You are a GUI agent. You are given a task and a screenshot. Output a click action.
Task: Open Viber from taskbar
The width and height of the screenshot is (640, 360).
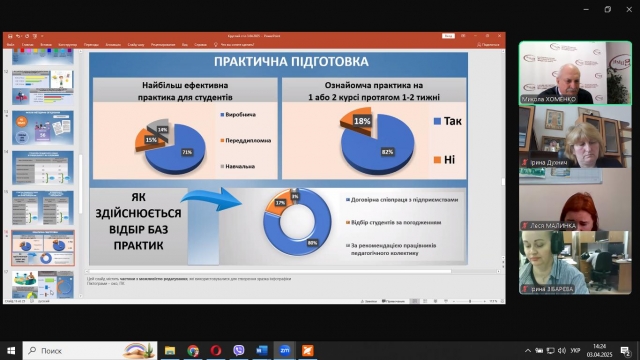tap(238, 351)
